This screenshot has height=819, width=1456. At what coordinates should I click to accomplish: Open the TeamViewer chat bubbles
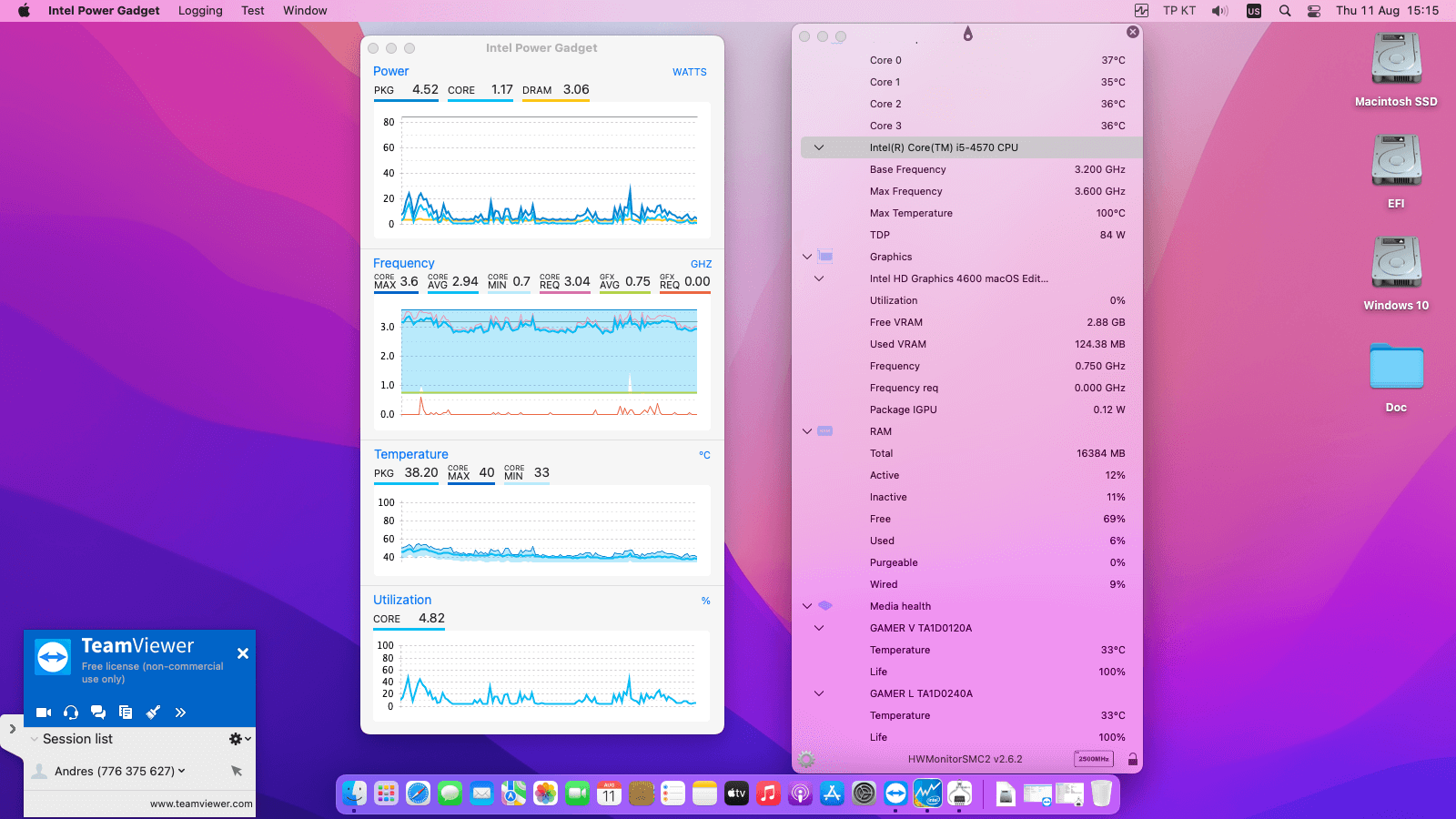point(98,713)
